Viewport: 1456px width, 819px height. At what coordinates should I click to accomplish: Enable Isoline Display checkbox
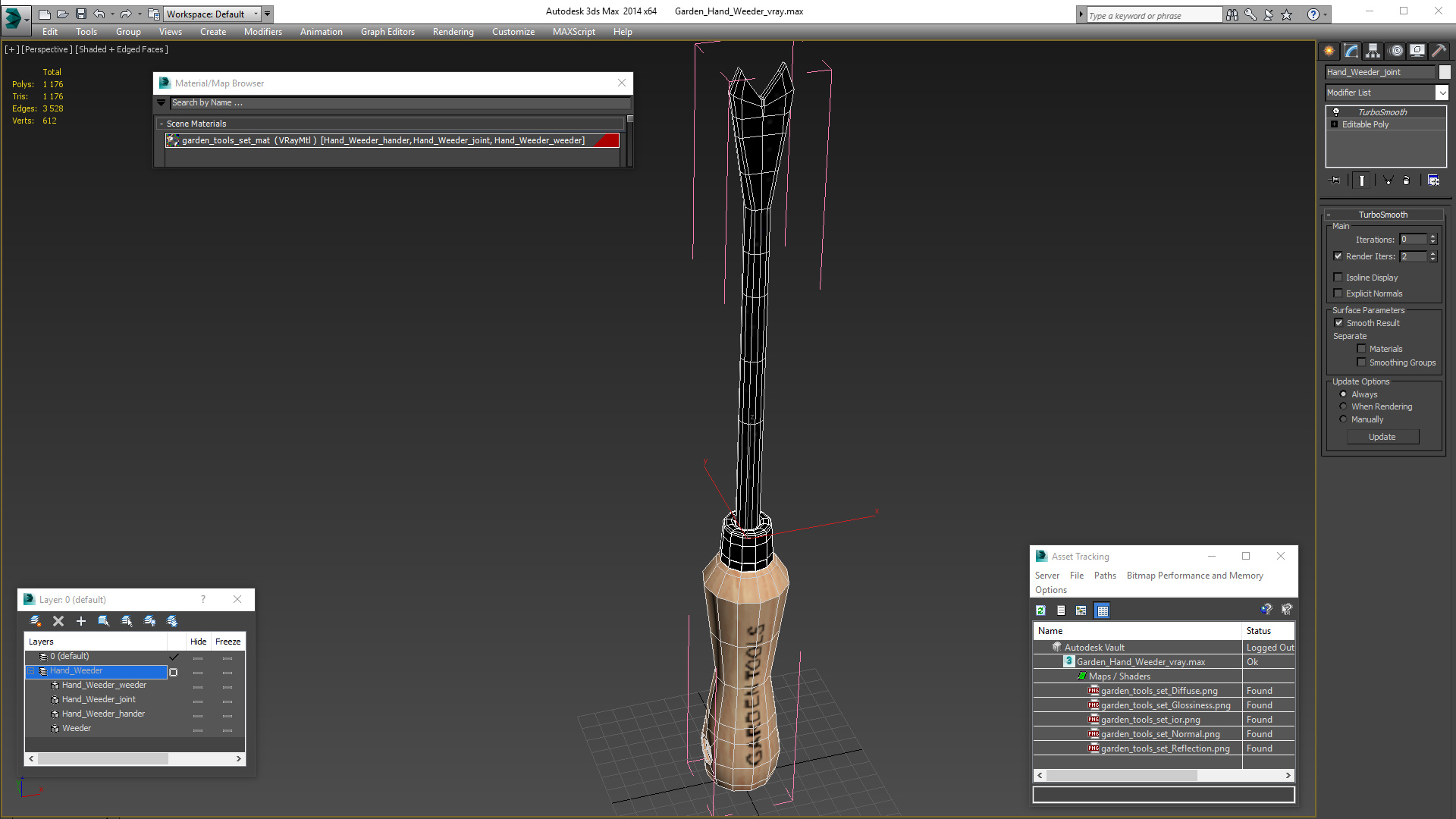(1338, 278)
